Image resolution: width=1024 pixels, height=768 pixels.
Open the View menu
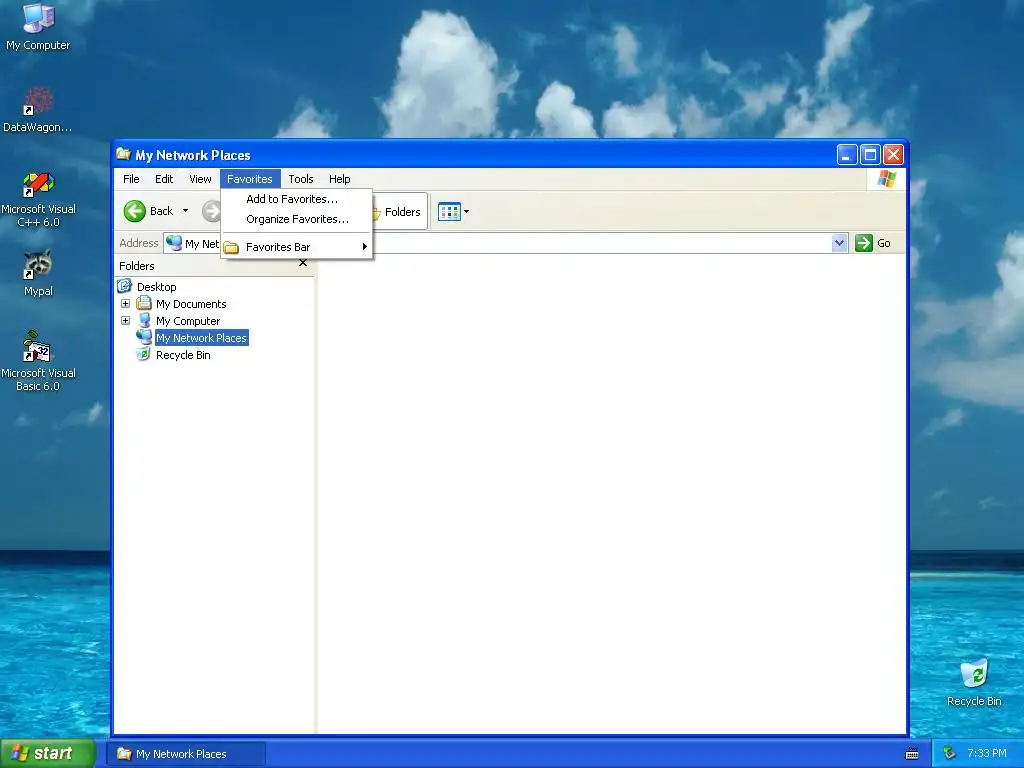tap(200, 179)
